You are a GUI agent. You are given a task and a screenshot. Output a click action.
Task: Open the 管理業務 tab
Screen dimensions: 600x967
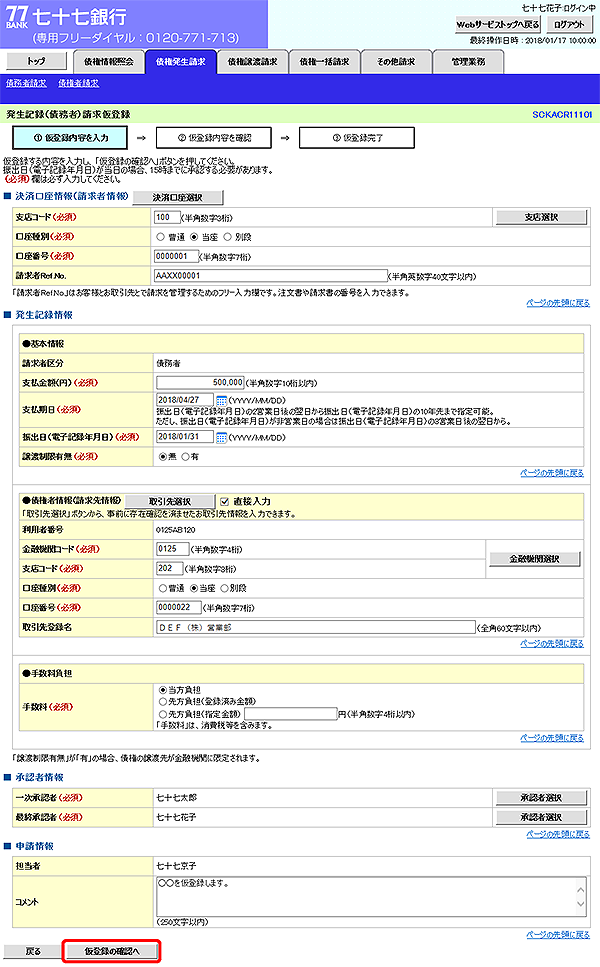(x=468, y=62)
